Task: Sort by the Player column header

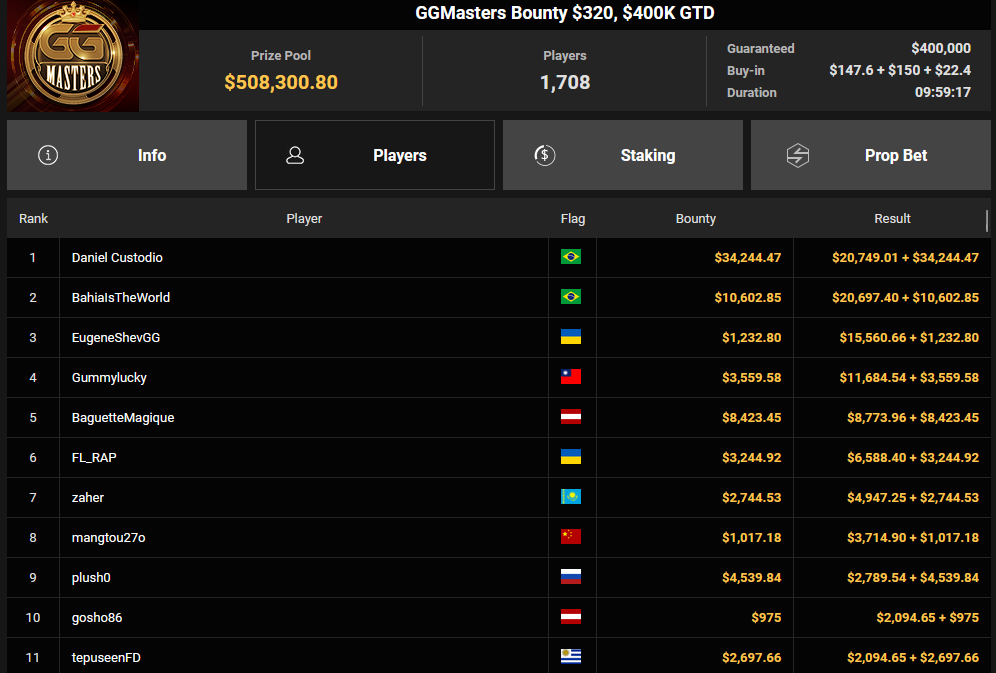Action: 304,218
